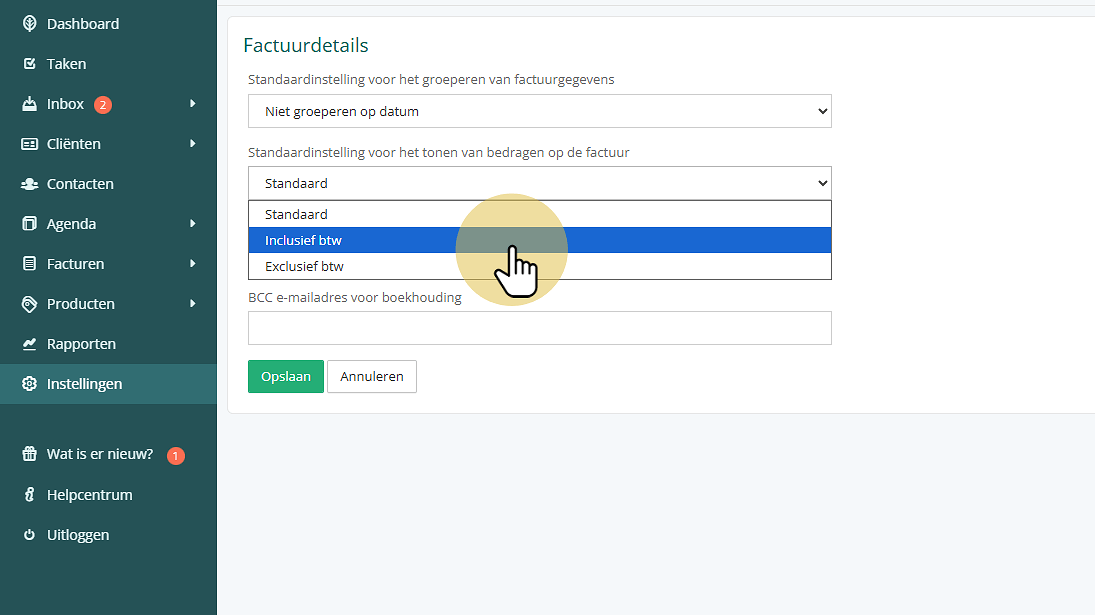Expand the Inbox submenu arrow
This screenshot has height=615, width=1095.
click(x=193, y=103)
